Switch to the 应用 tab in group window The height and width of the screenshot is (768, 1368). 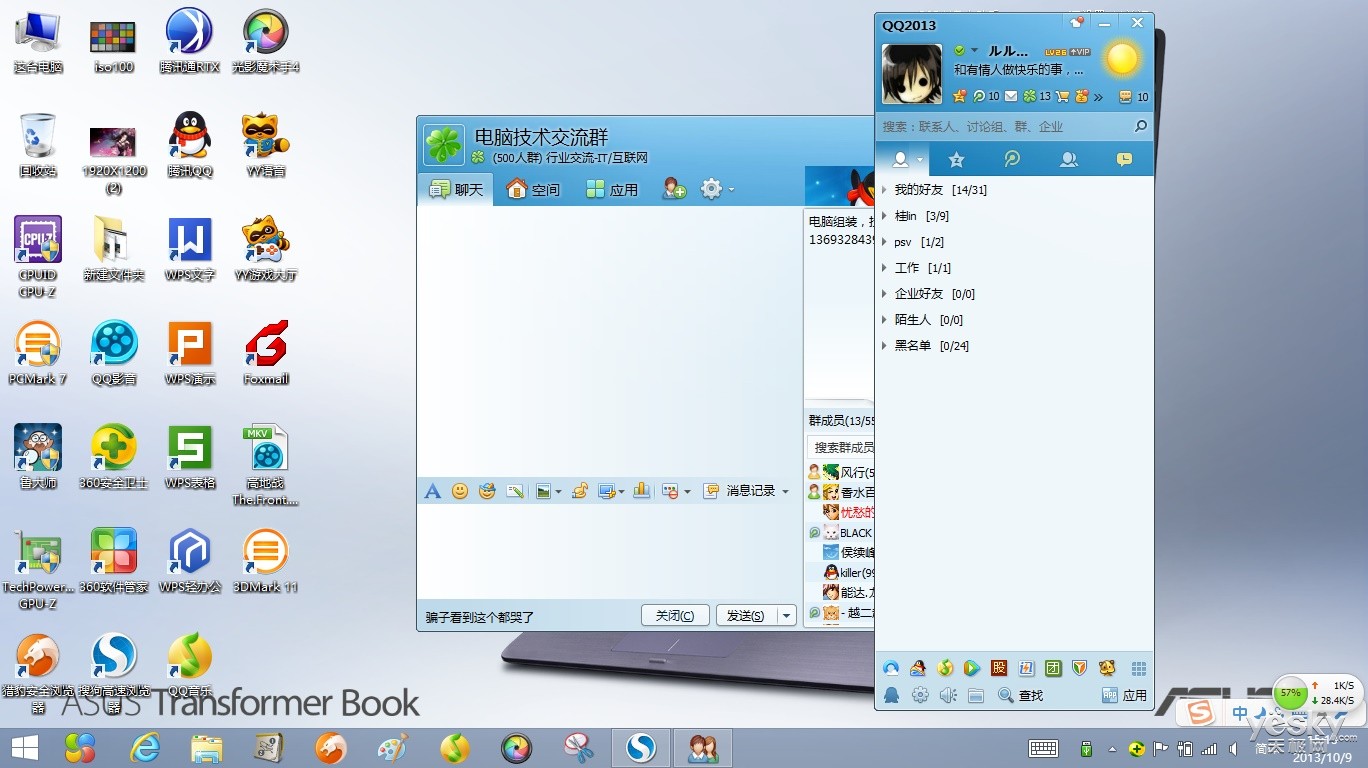pyautogui.click(x=612, y=189)
